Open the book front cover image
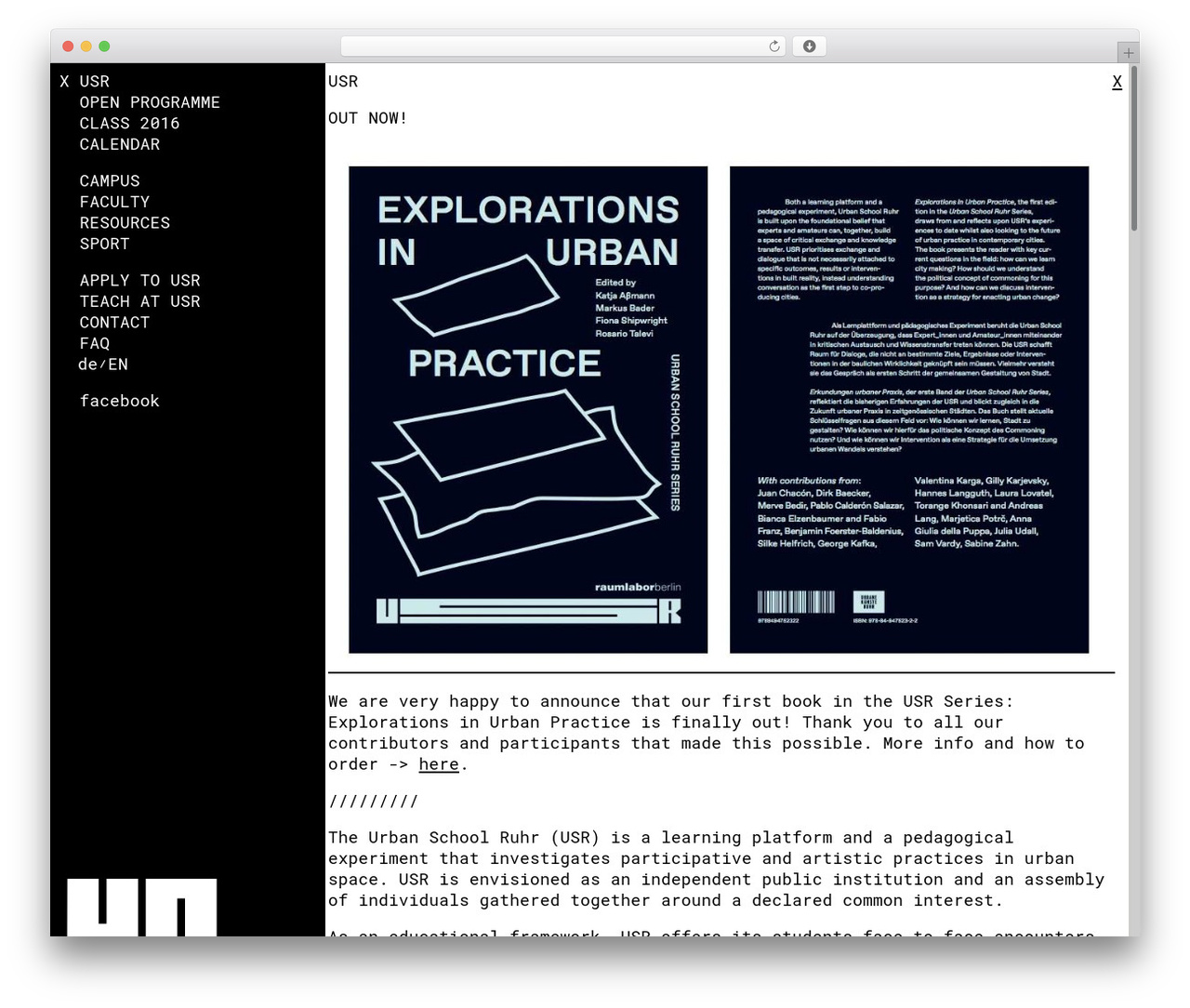The width and height of the screenshot is (1190, 1008). (x=528, y=410)
